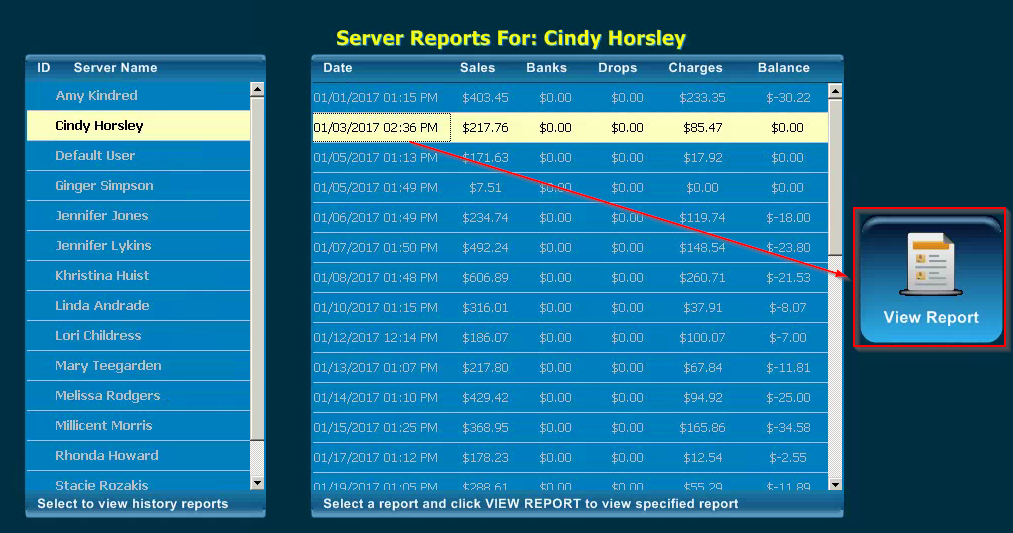
Task: Click reports table scroll down arrow
Action: 835,484
